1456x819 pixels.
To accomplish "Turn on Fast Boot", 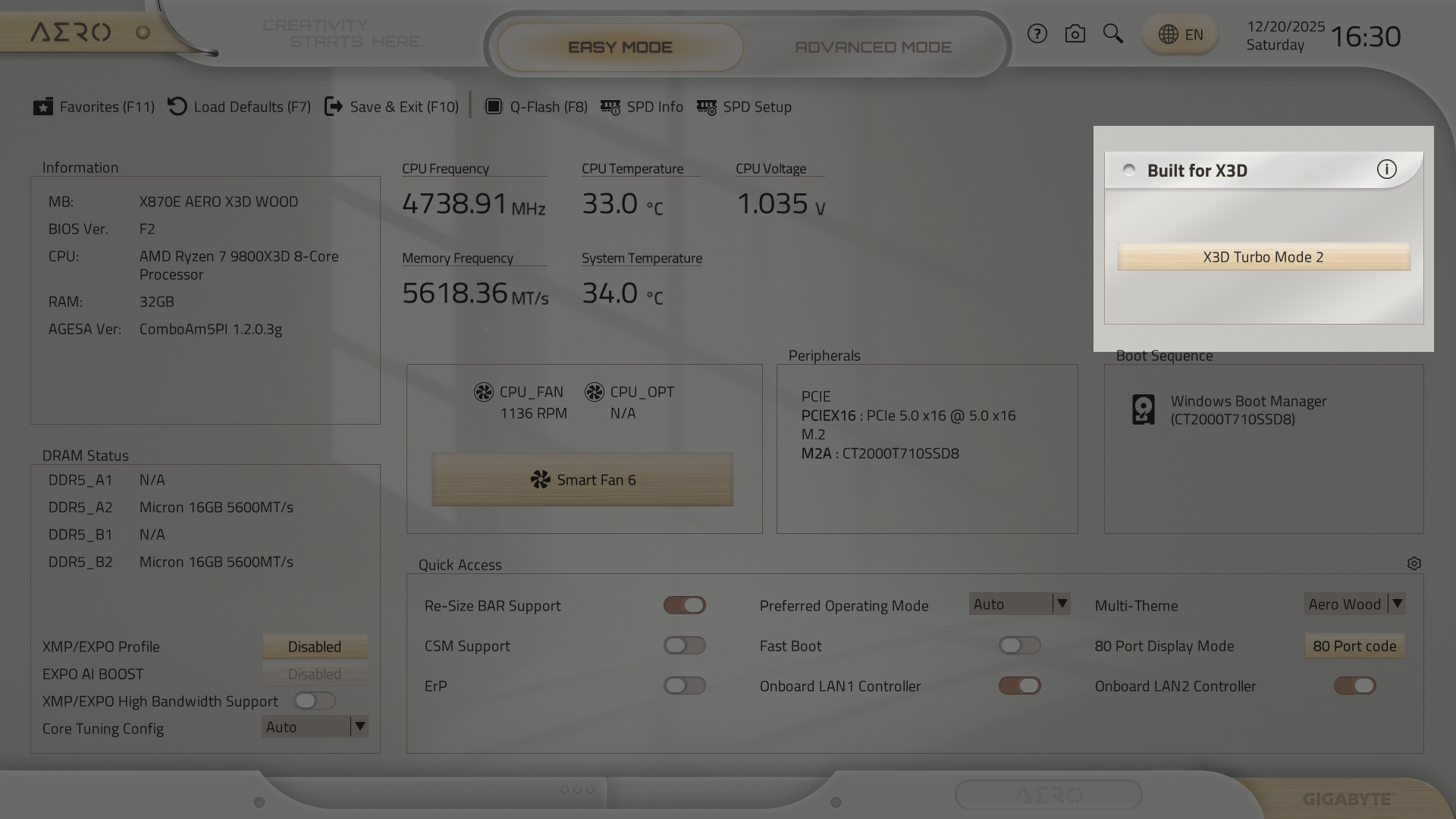I will point(1019,645).
